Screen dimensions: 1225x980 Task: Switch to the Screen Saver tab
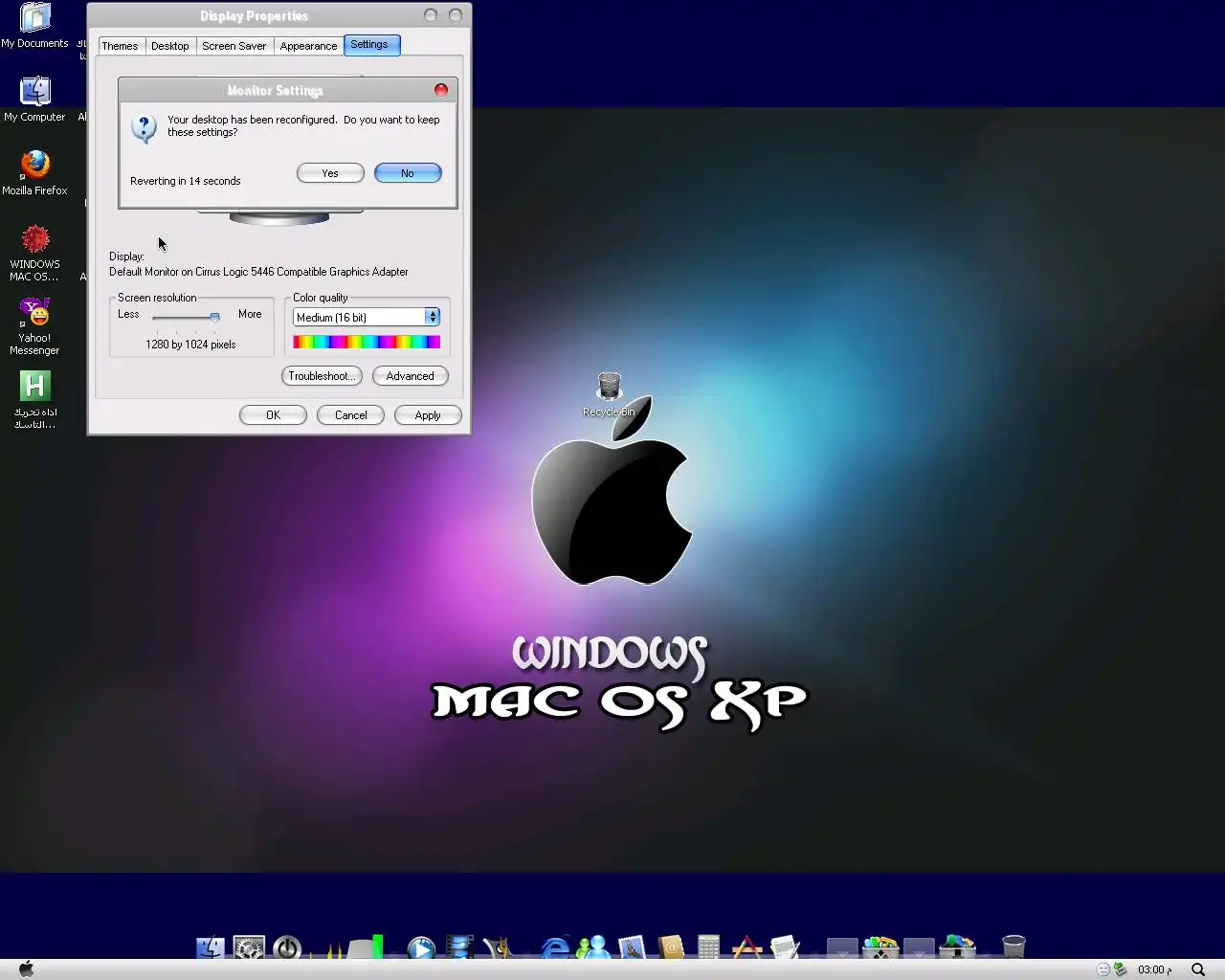[234, 46]
